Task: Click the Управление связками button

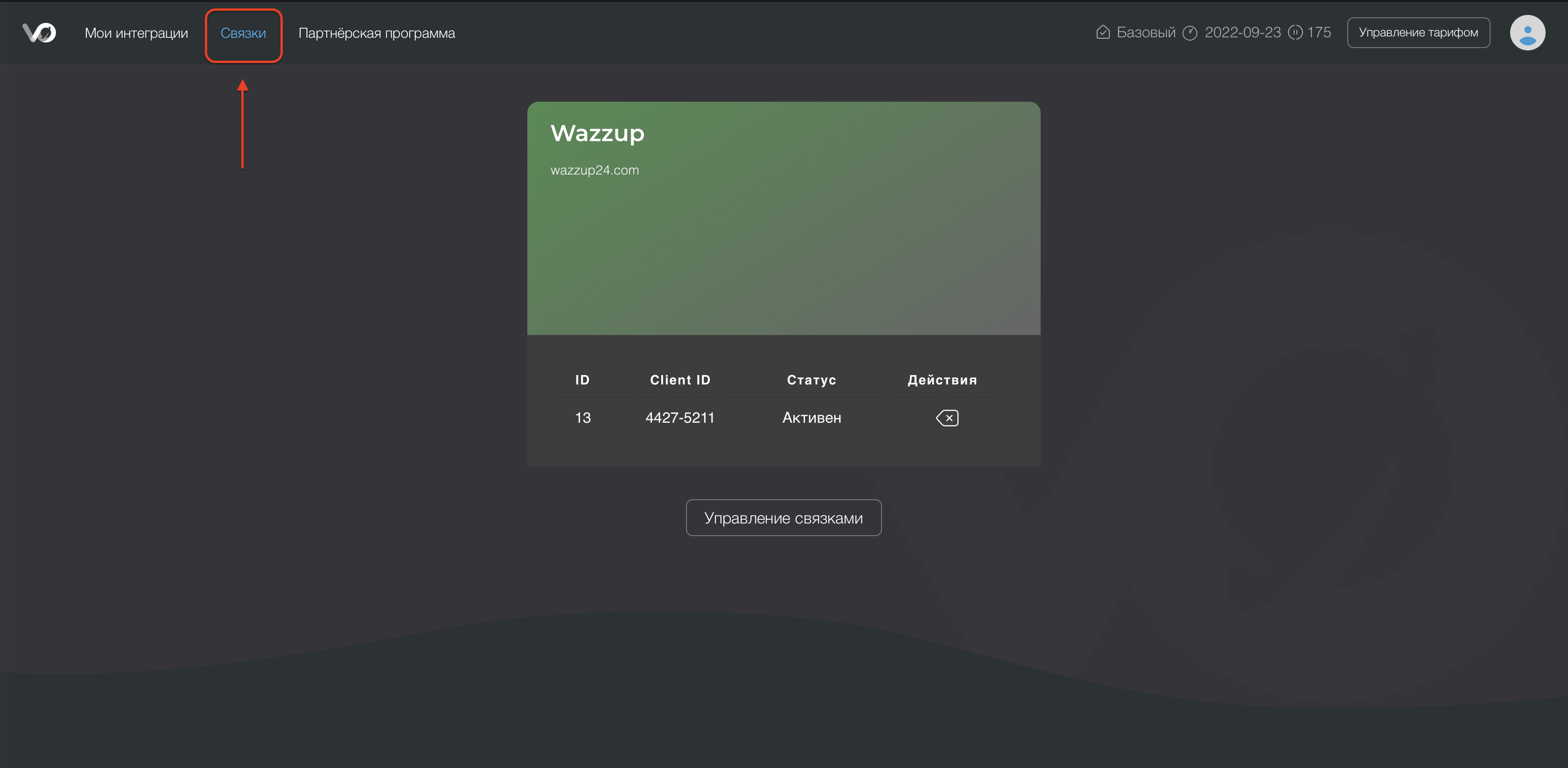Action: coord(784,518)
